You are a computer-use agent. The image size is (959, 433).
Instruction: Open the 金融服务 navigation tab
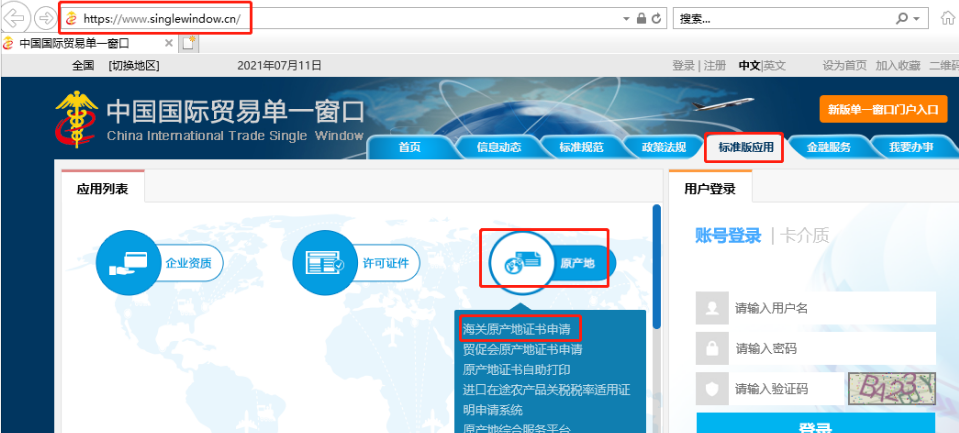828,147
